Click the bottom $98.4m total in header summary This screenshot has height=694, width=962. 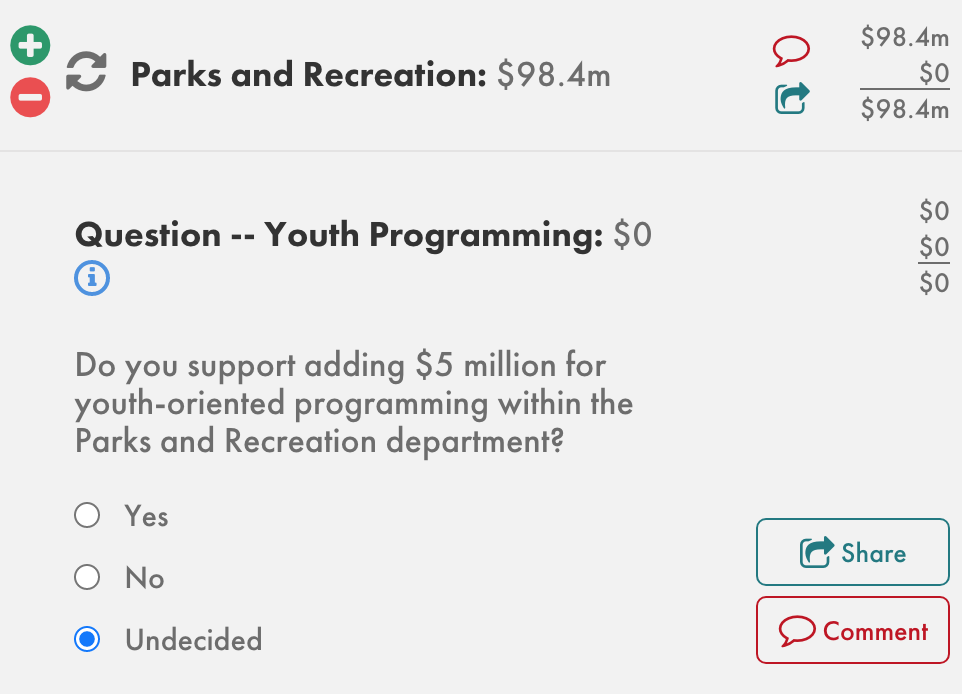[904, 109]
